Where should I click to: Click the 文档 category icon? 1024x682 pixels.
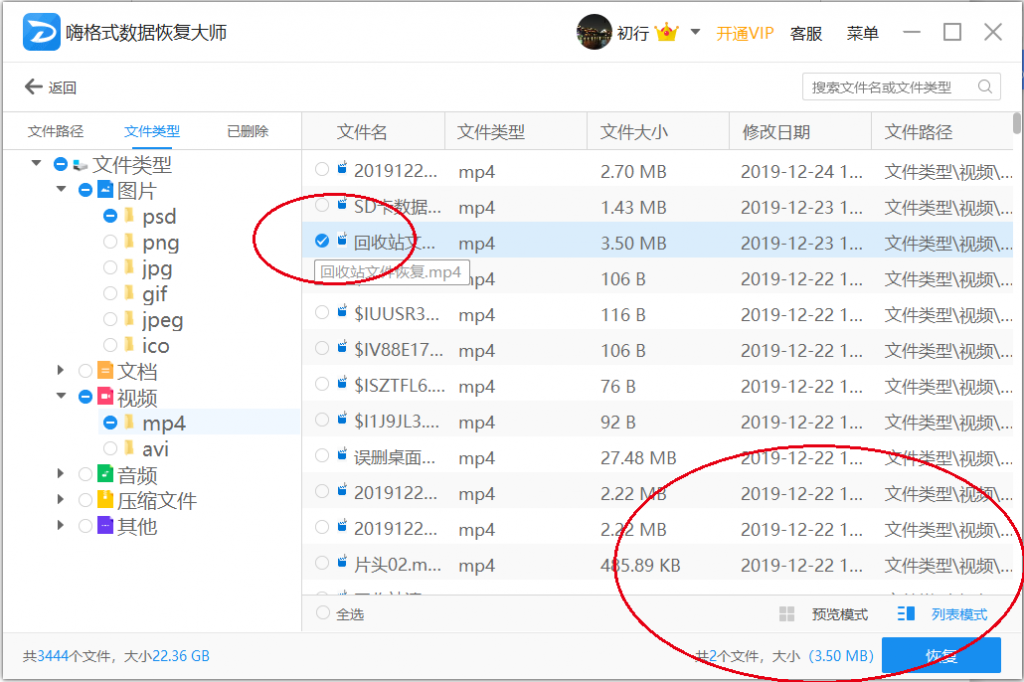click(105, 370)
